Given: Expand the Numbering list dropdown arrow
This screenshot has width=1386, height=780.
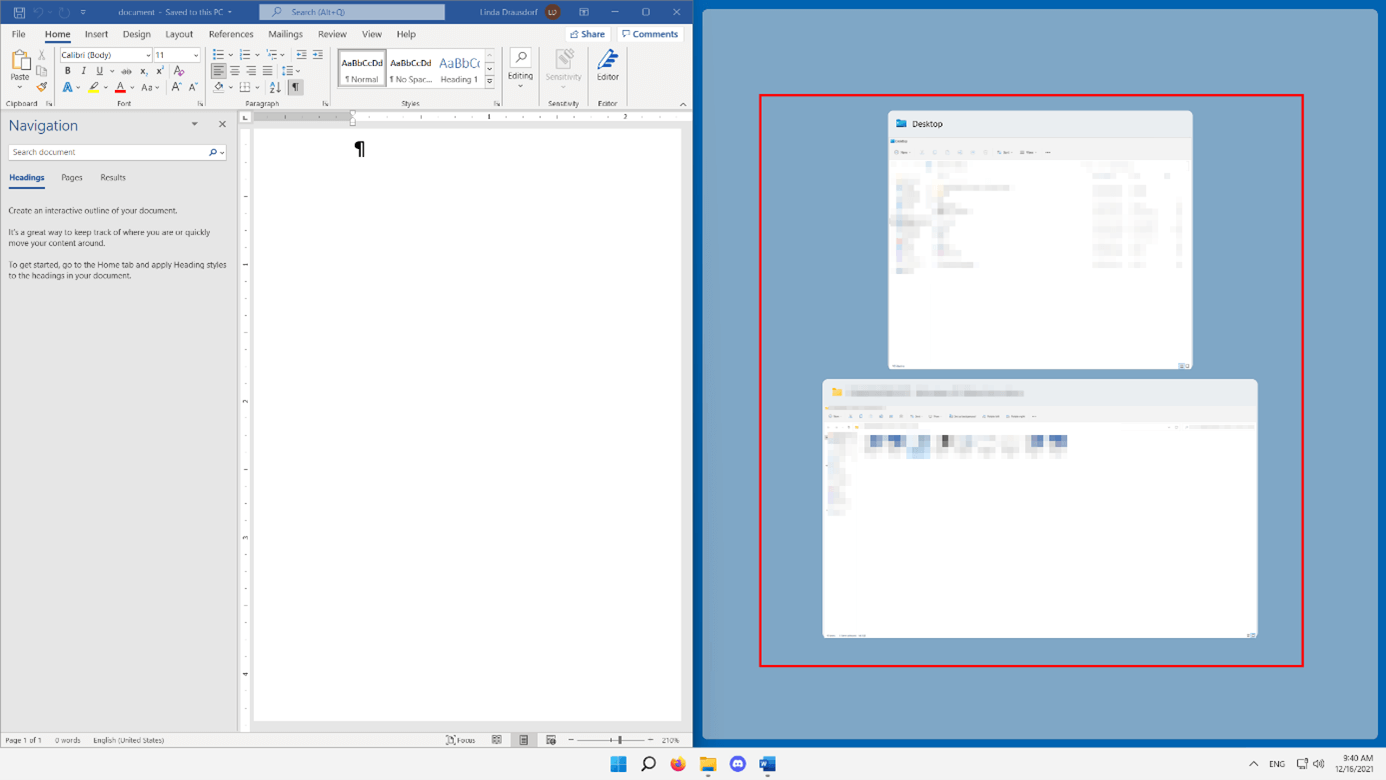Looking at the screenshot, I should [x=257, y=55].
